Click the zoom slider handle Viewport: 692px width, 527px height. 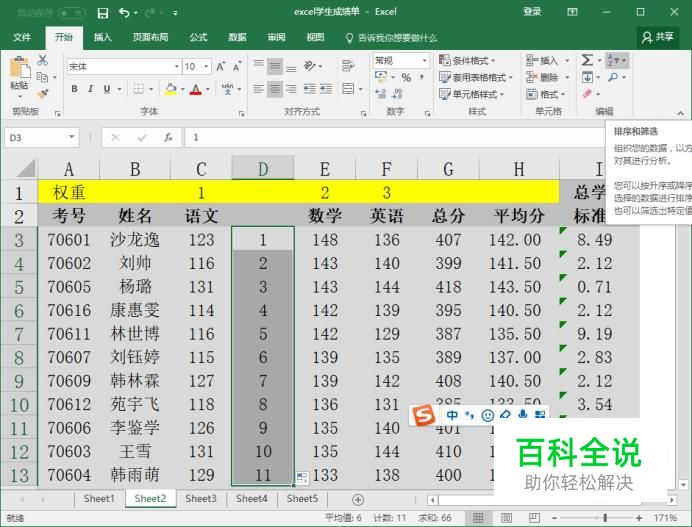pyautogui.click(x=605, y=518)
